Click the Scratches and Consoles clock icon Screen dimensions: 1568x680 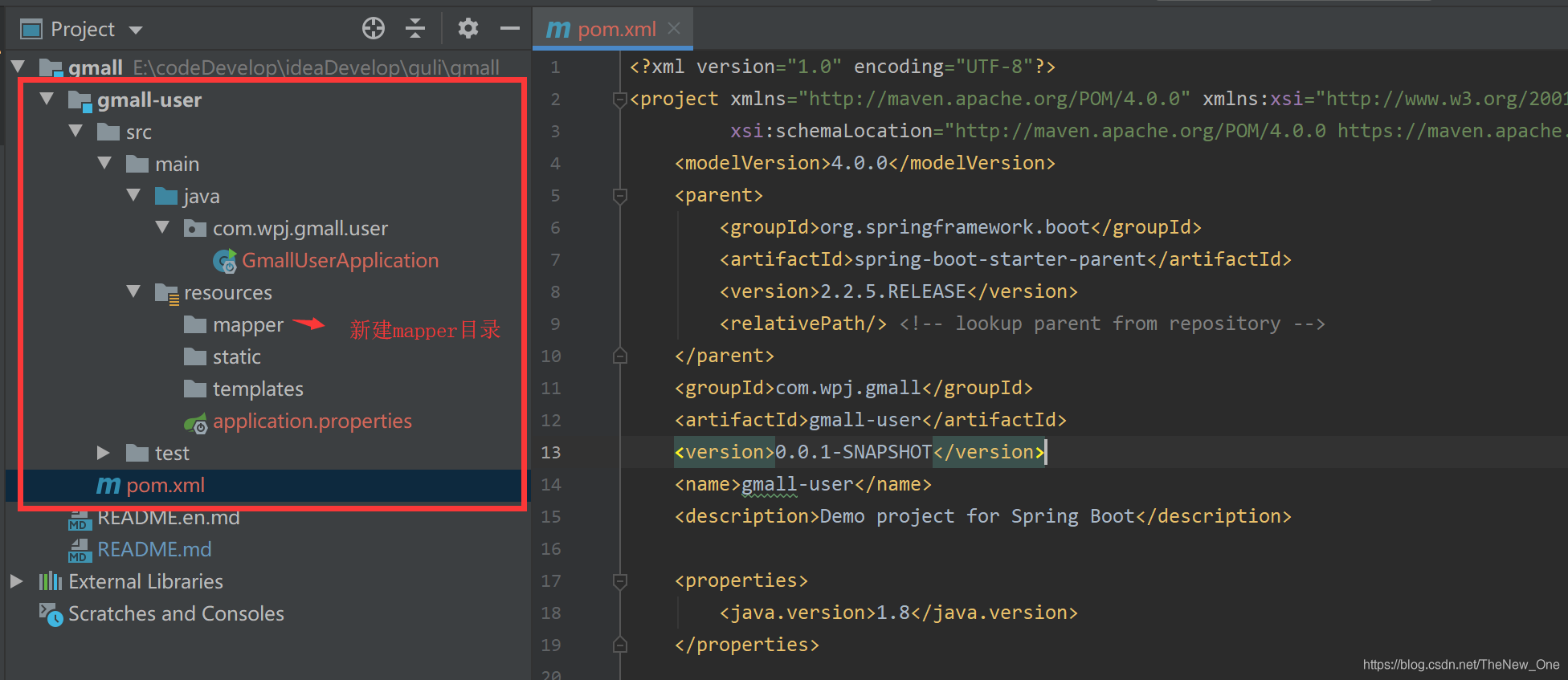(51, 614)
